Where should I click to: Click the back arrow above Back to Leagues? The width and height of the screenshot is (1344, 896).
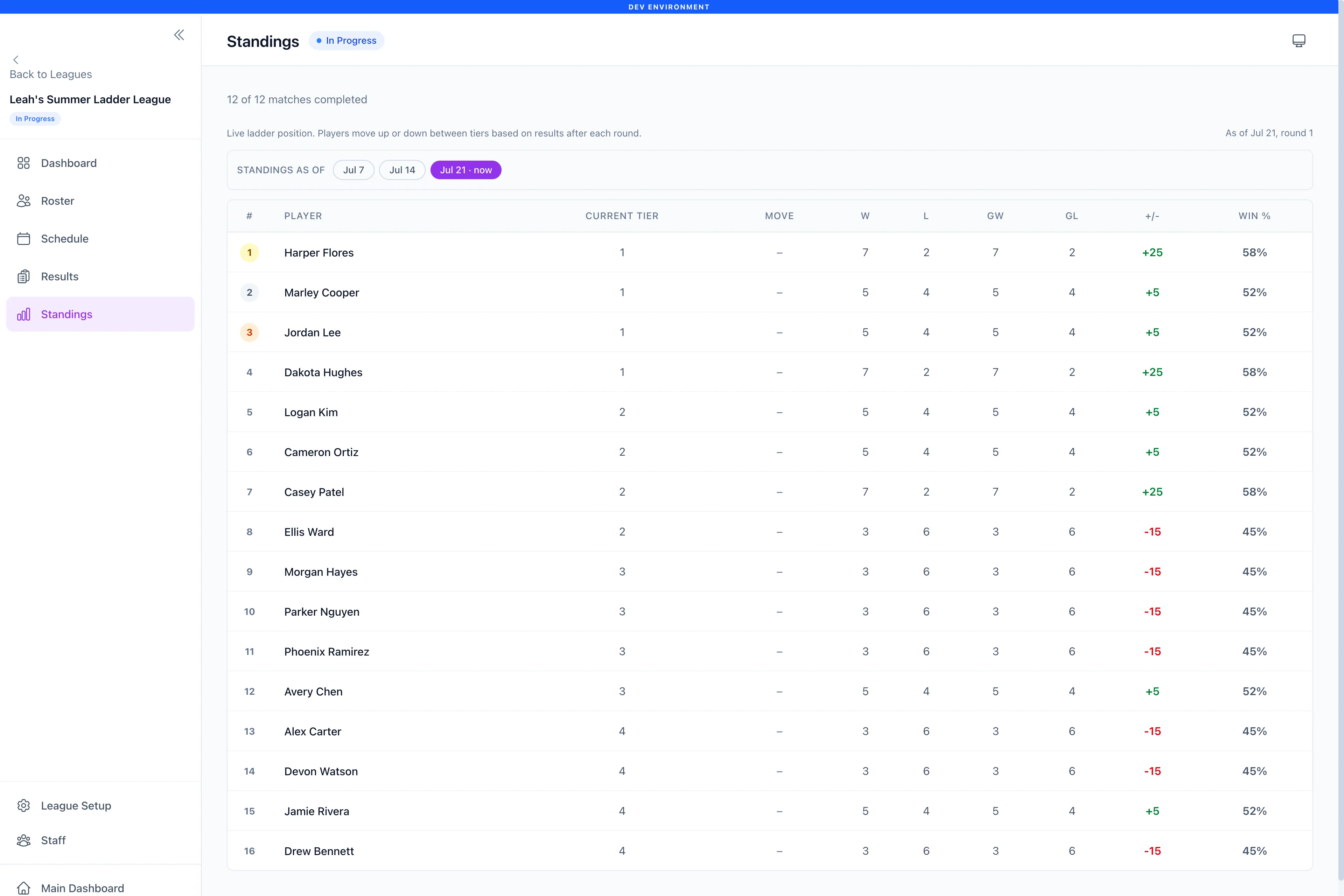[16, 59]
